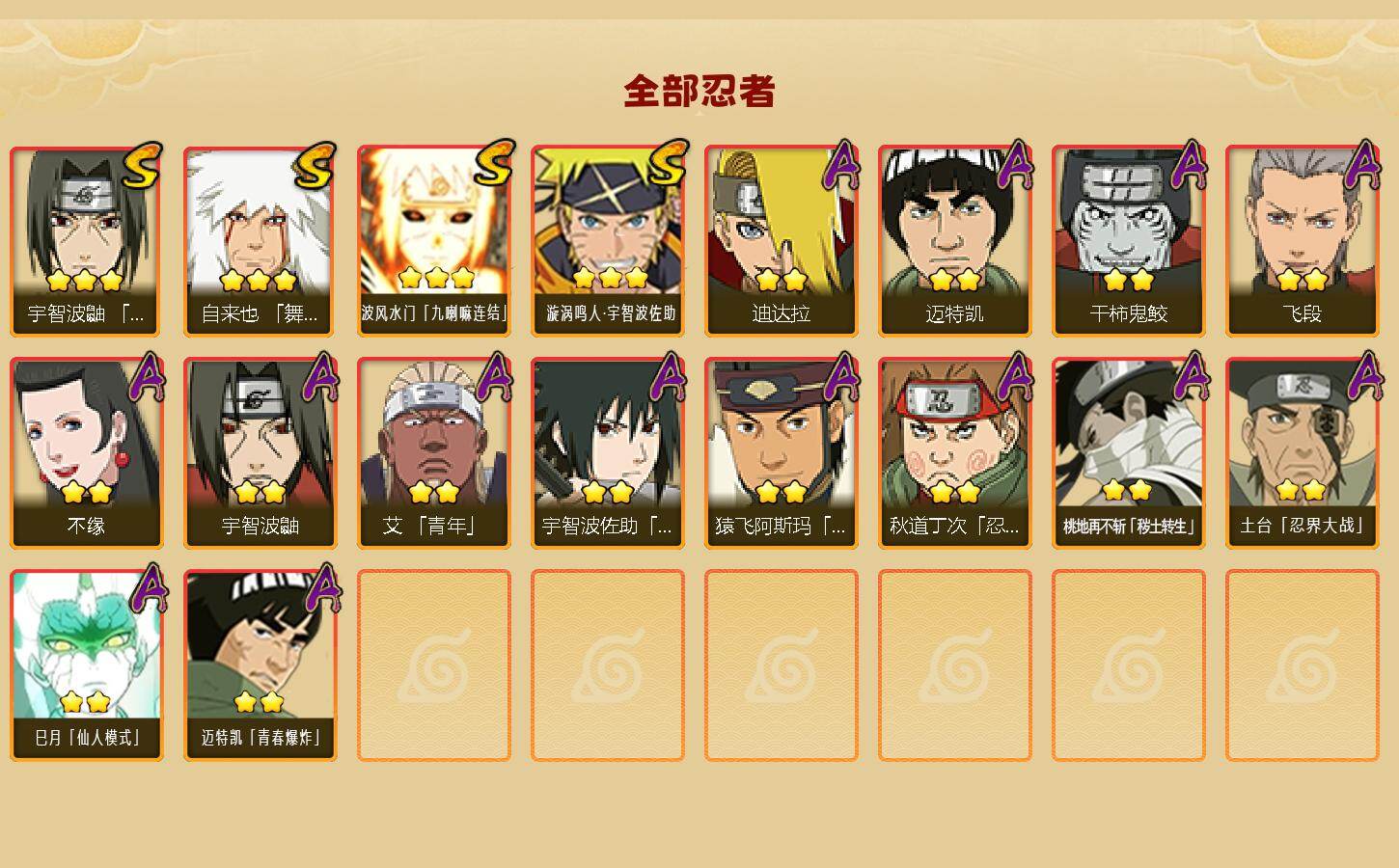Select the 猿飞阿斯玛 ninja card

[781, 453]
